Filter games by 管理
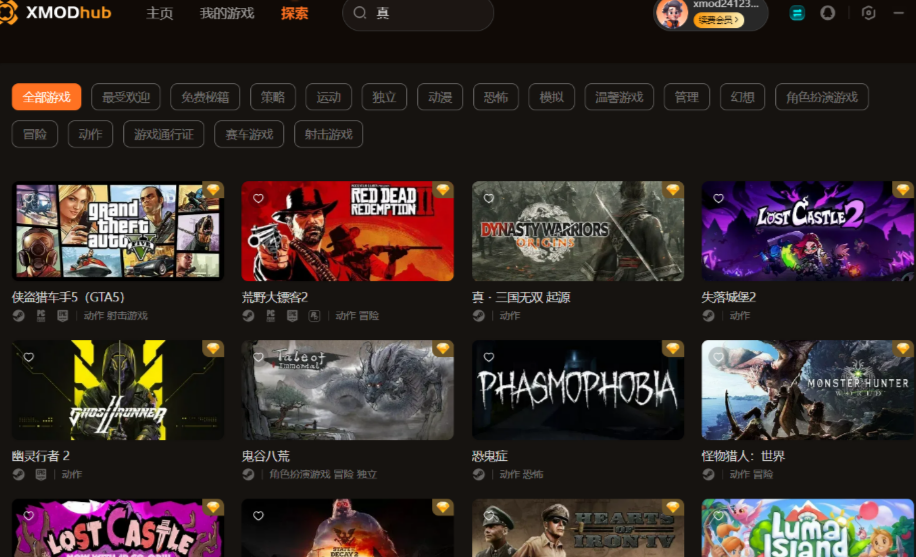Screen dimensions: 916x557 click(x=686, y=97)
